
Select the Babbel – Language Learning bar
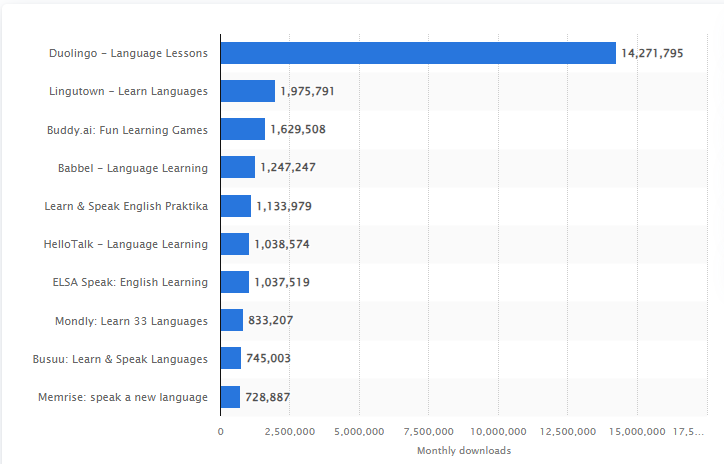[x=237, y=167]
